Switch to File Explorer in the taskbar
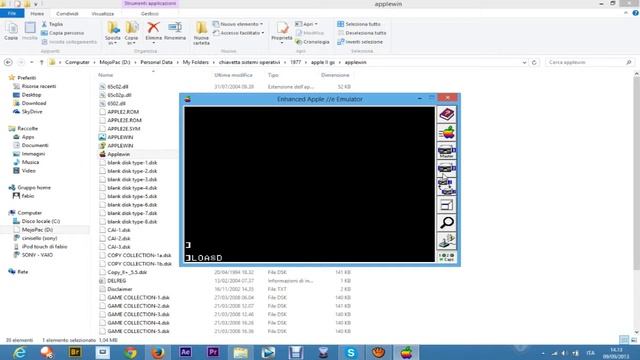The width and height of the screenshot is (640, 360). (x=241, y=352)
